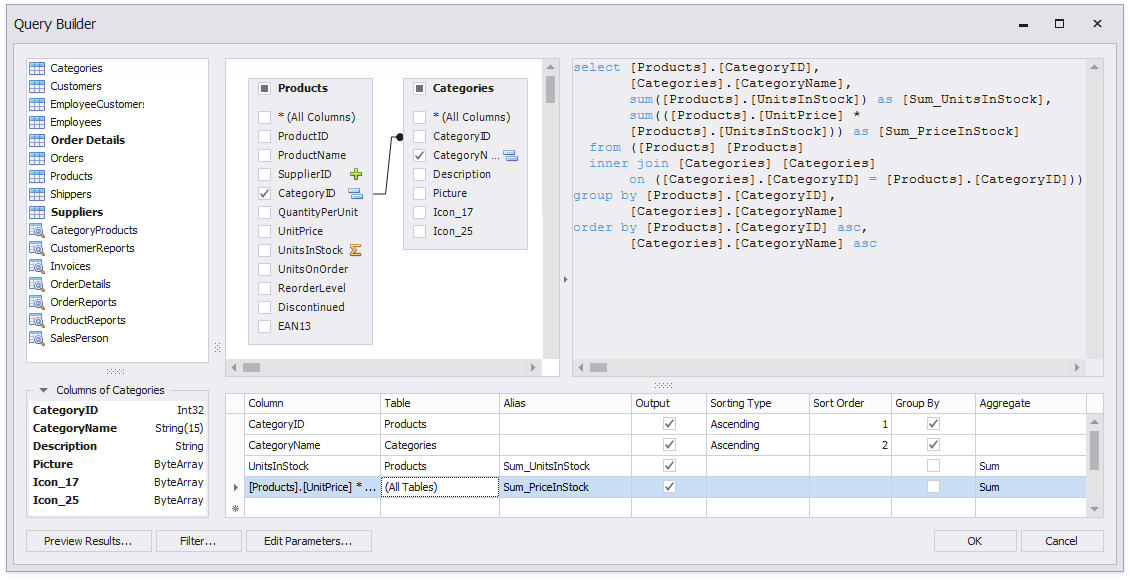The width and height of the screenshot is (1130, 580).
Task: Click the group-by icon beside CategoryID in Products
Action: 355,193
